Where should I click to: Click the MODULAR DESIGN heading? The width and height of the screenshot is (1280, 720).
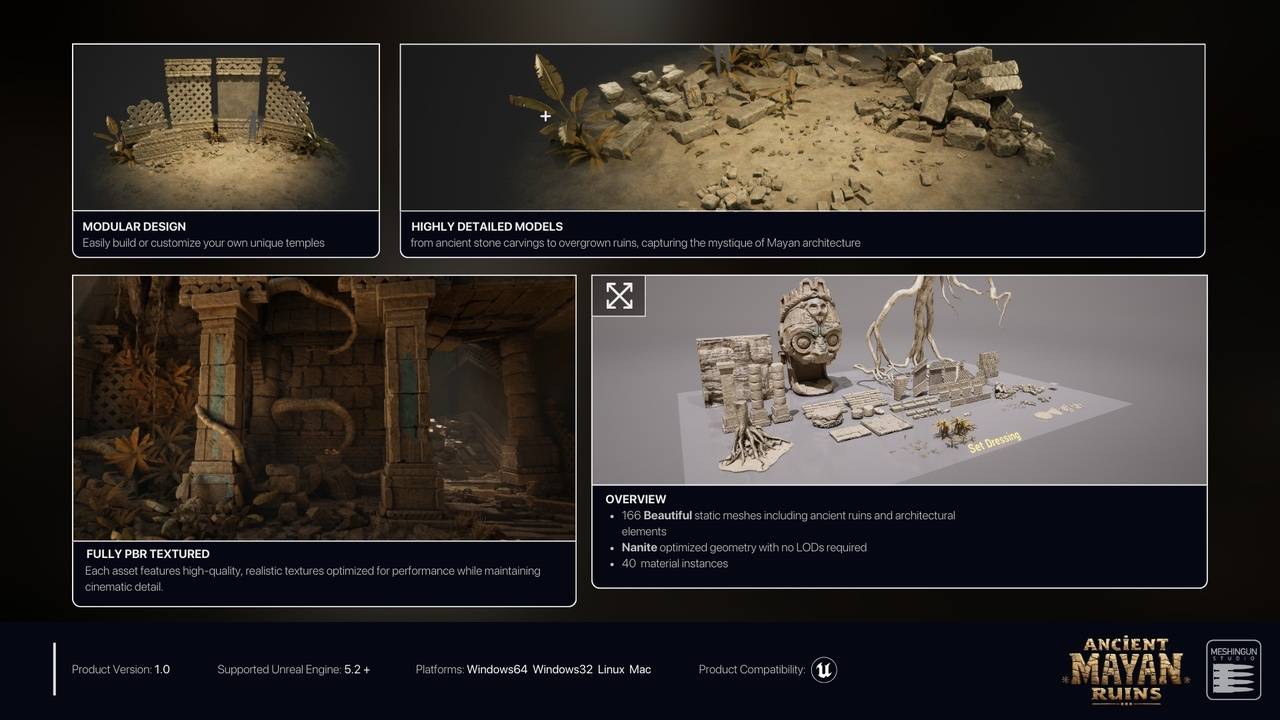click(x=134, y=226)
